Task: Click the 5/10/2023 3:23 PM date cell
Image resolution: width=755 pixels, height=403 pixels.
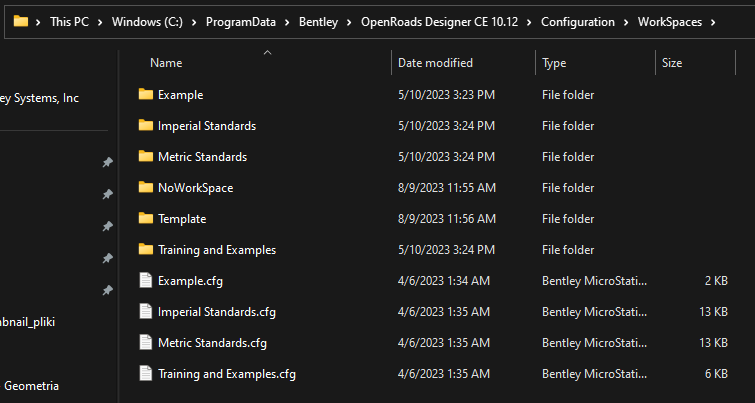Action: 446,95
